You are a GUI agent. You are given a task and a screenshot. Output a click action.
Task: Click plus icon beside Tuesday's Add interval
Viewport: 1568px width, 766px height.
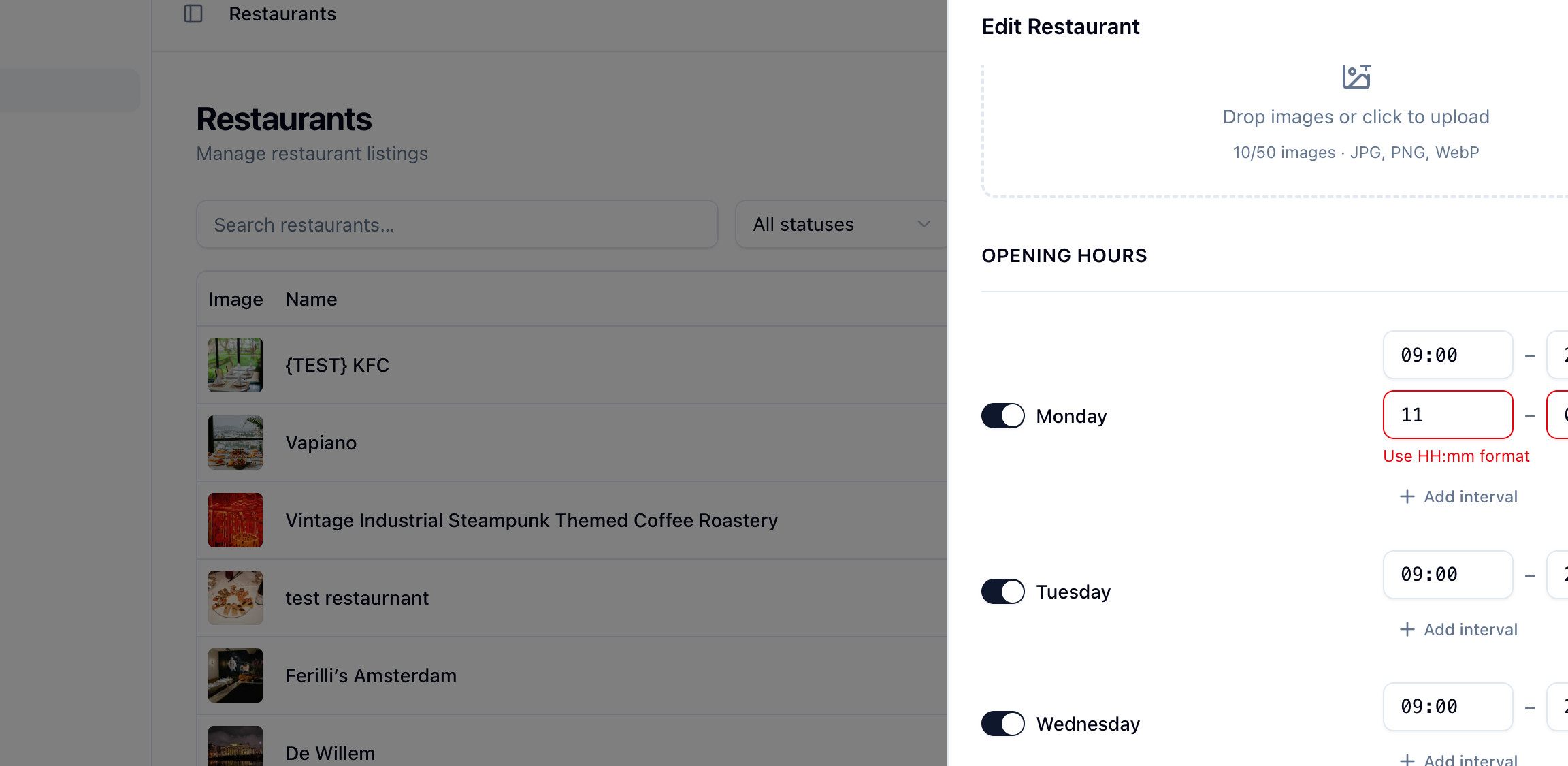[1407, 629]
